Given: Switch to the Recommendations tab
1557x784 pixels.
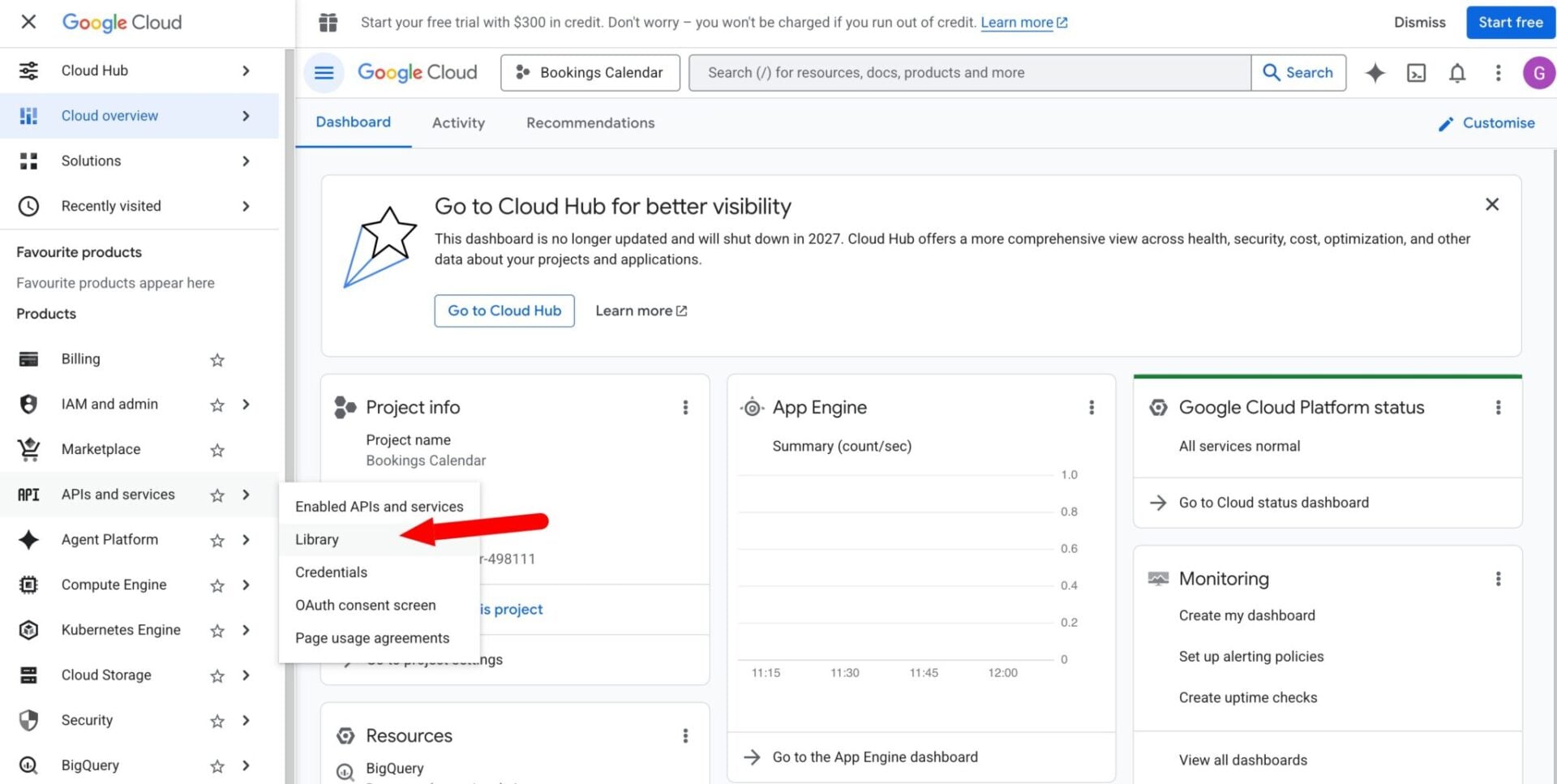Looking at the screenshot, I should [590, 122].
